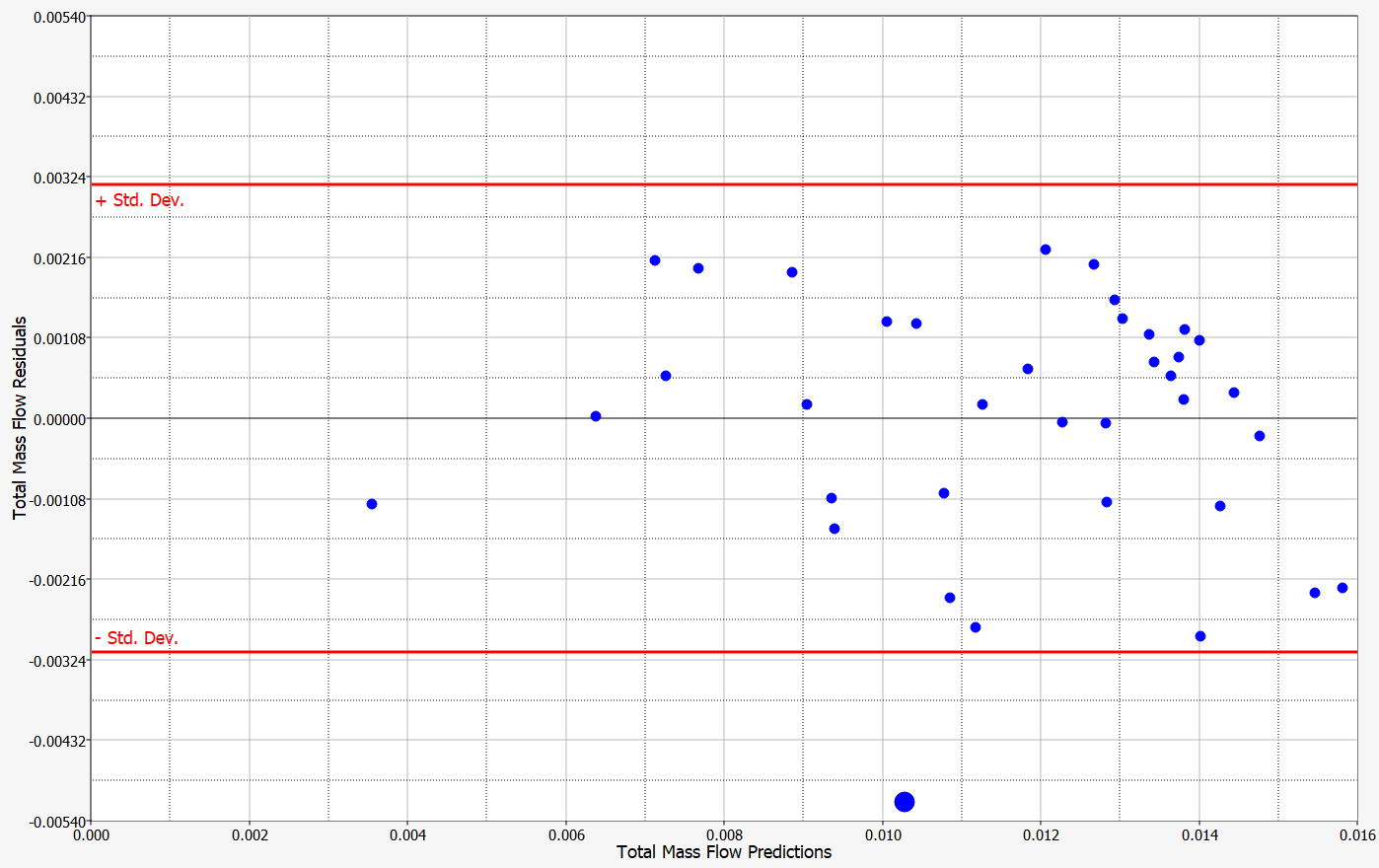Select the large blue outlier data point

click(x=905, y=802)
